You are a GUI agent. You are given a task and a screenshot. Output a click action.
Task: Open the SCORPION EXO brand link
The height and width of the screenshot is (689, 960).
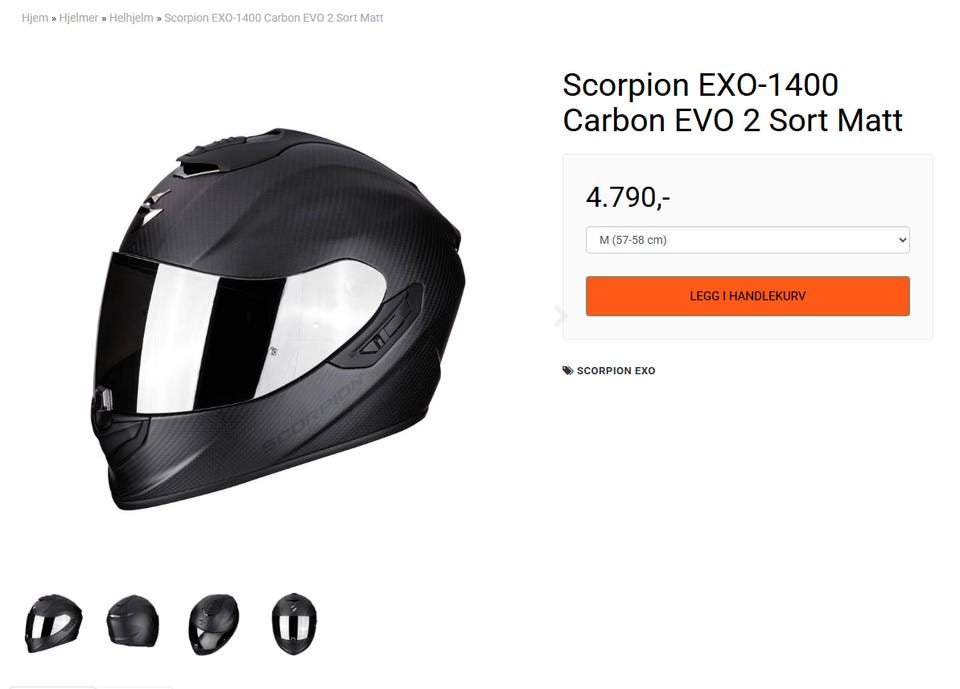(x=616, y=371)
